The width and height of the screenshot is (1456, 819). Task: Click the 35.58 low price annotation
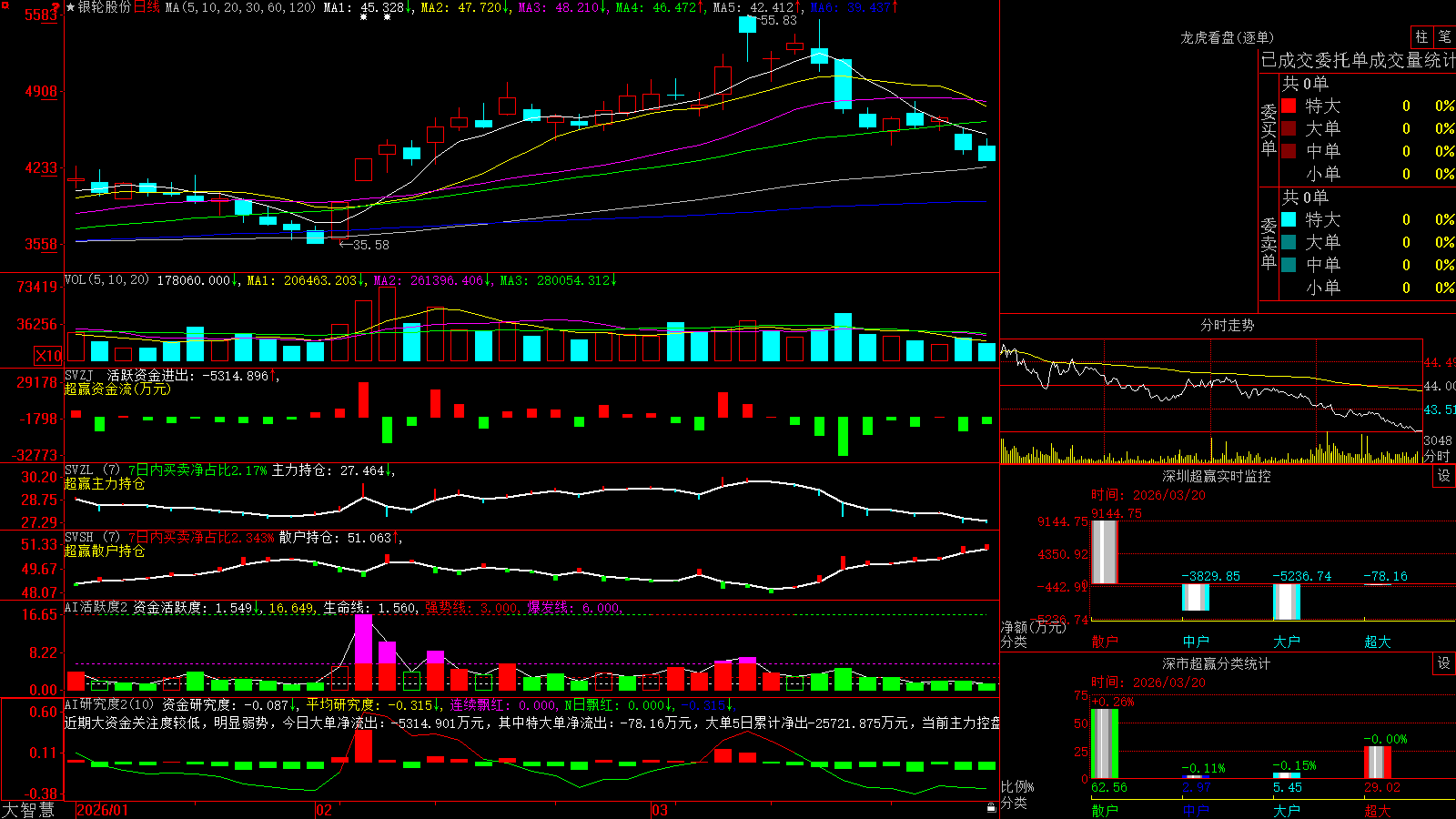tap(370, 245)
